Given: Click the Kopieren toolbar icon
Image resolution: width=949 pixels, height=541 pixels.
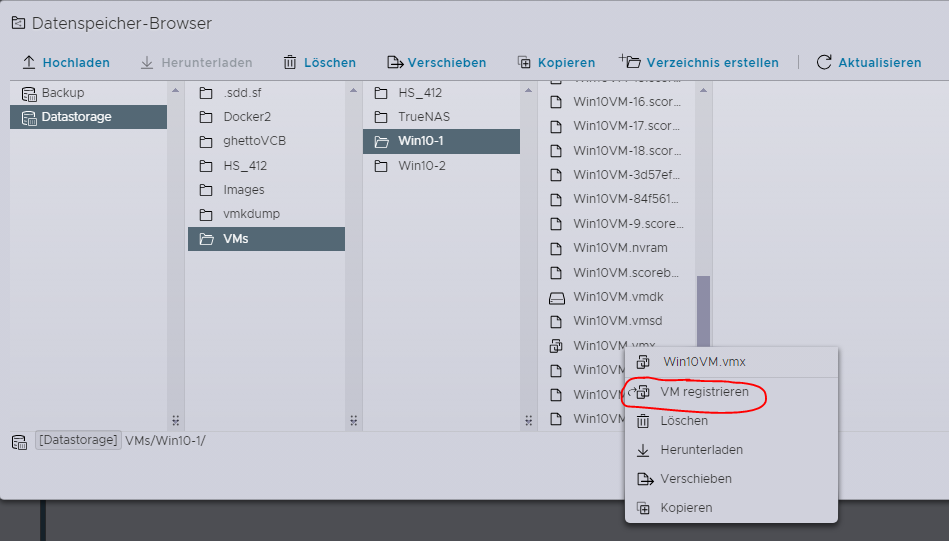Looking at the screenshot, I should 524,62.
